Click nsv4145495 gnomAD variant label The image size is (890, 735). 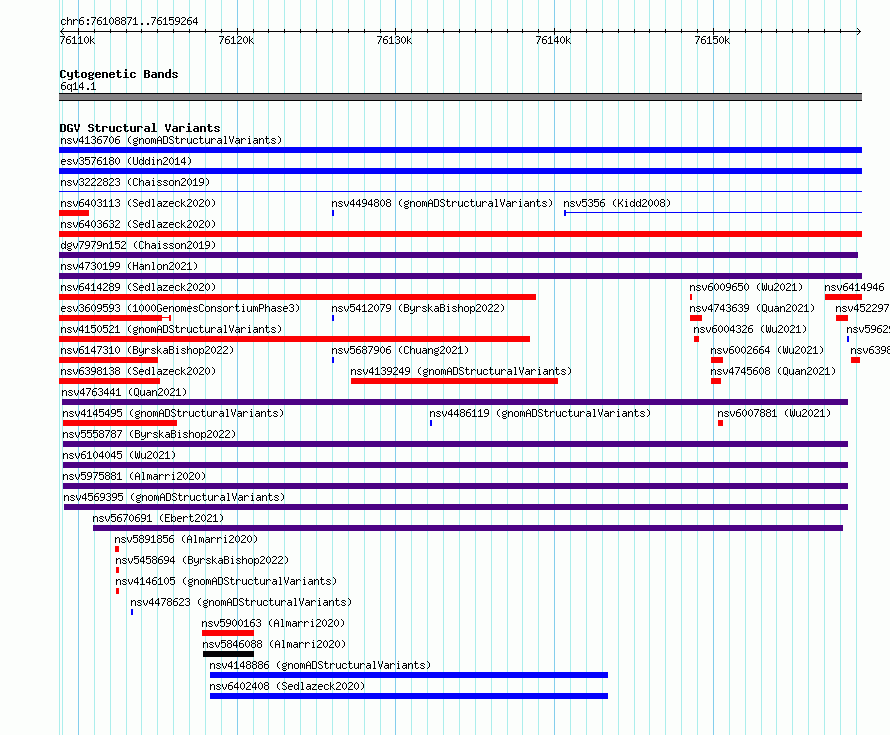tap(173, 413)
